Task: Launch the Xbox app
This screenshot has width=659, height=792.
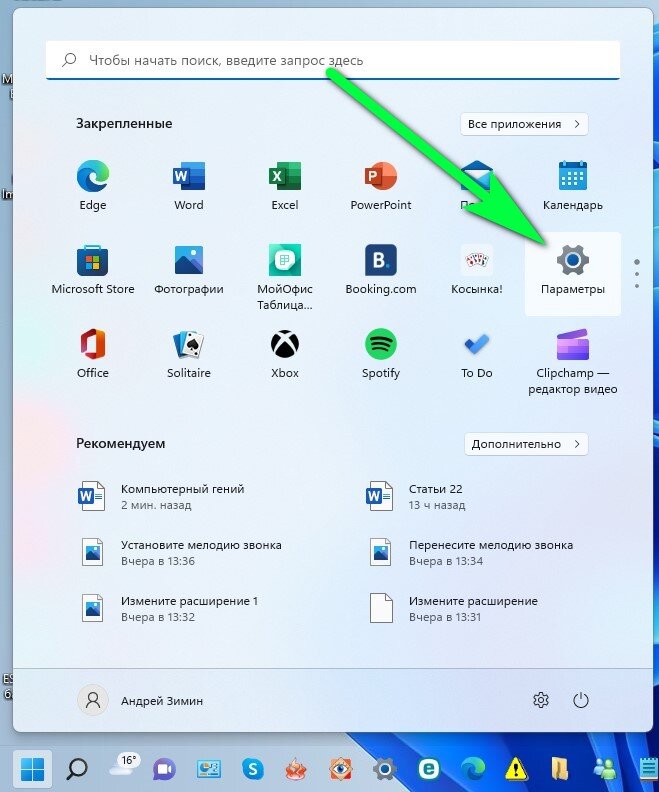Action: pos(285,353)
